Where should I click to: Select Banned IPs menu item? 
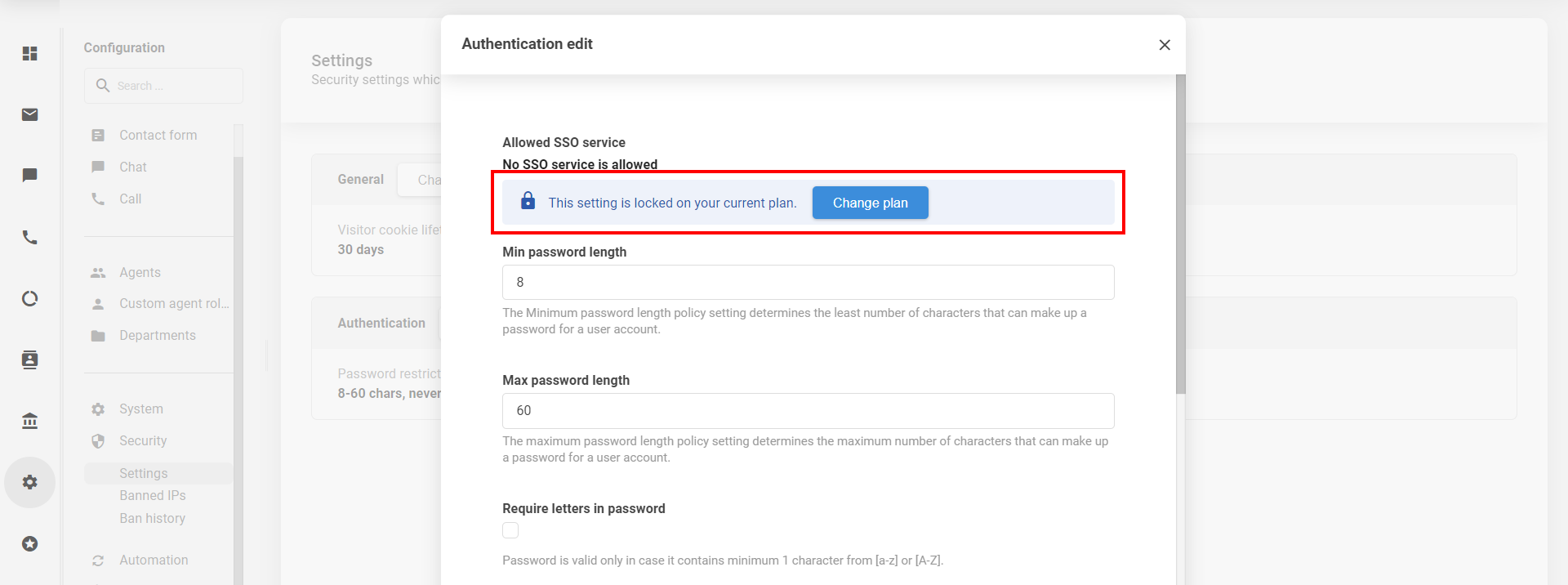tap(153, 495)
